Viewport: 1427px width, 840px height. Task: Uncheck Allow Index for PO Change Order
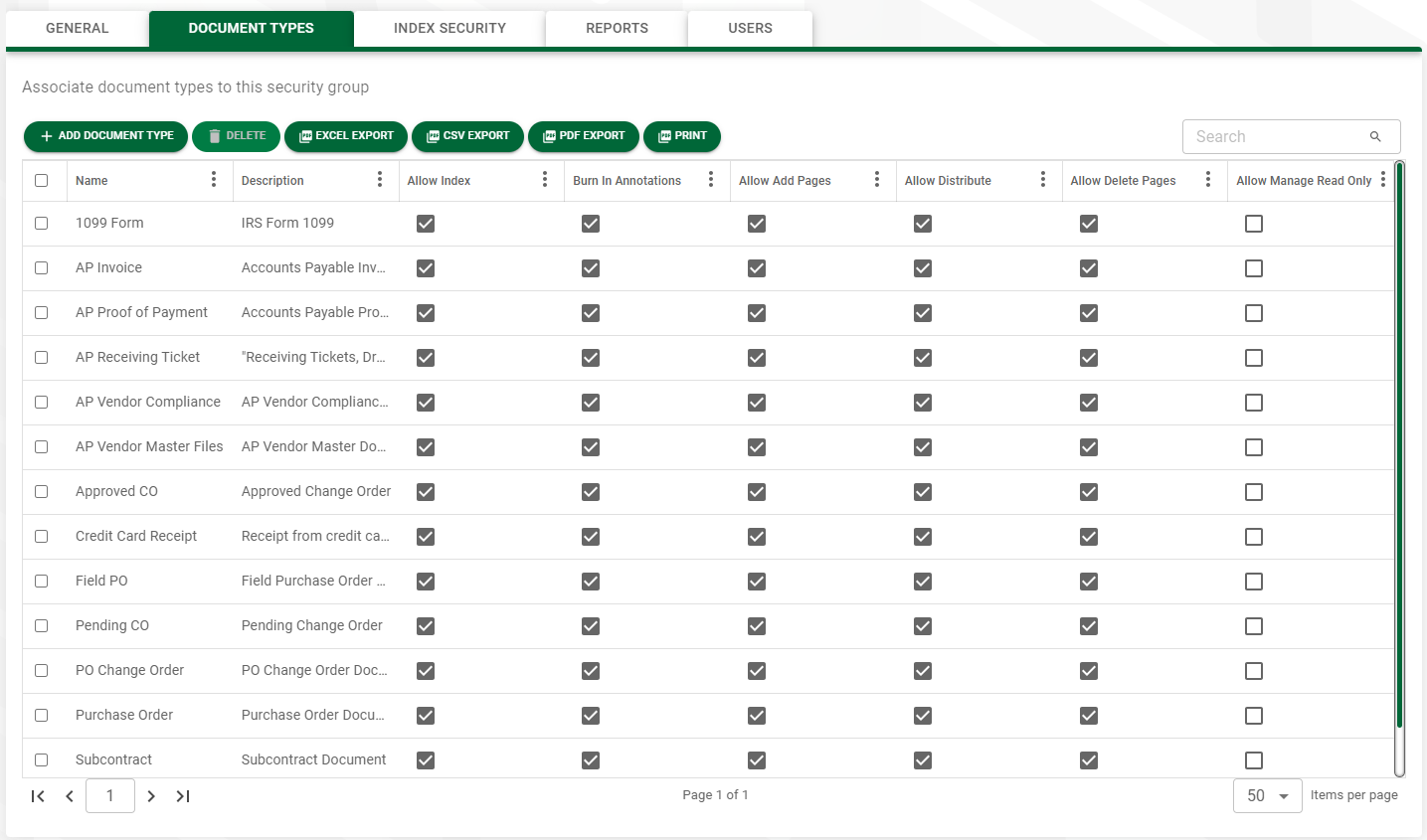(426, 671)
